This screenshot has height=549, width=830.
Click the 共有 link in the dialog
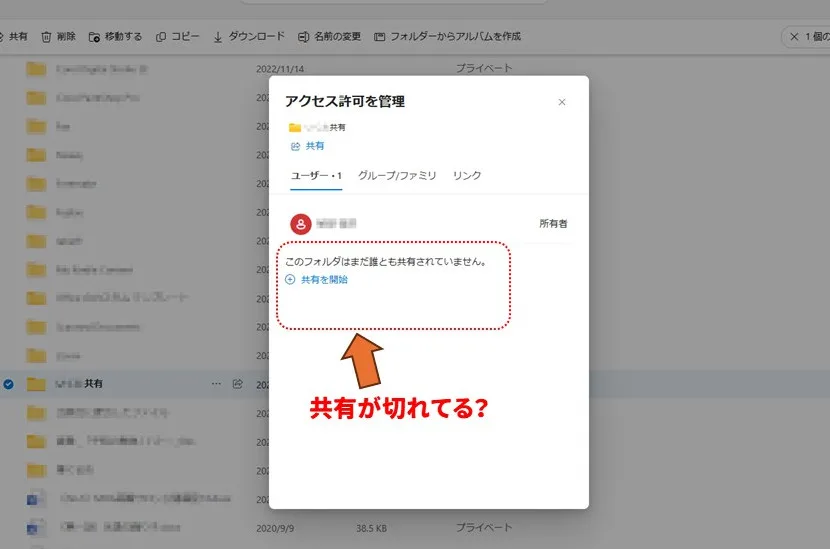pyautogui.click(x=308, y=146)
